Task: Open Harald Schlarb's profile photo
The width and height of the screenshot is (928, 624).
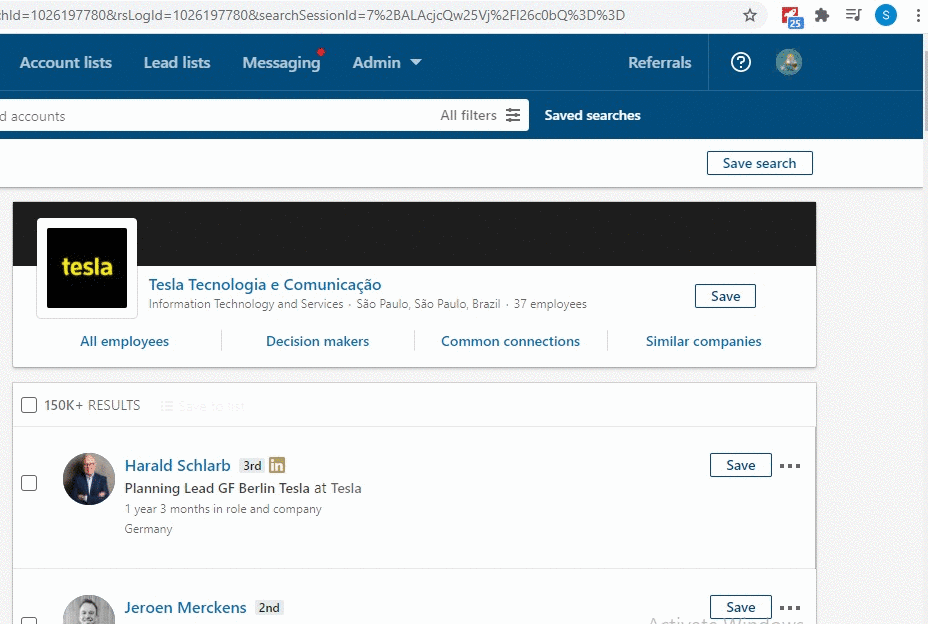Action: click(x=89, y=479)
